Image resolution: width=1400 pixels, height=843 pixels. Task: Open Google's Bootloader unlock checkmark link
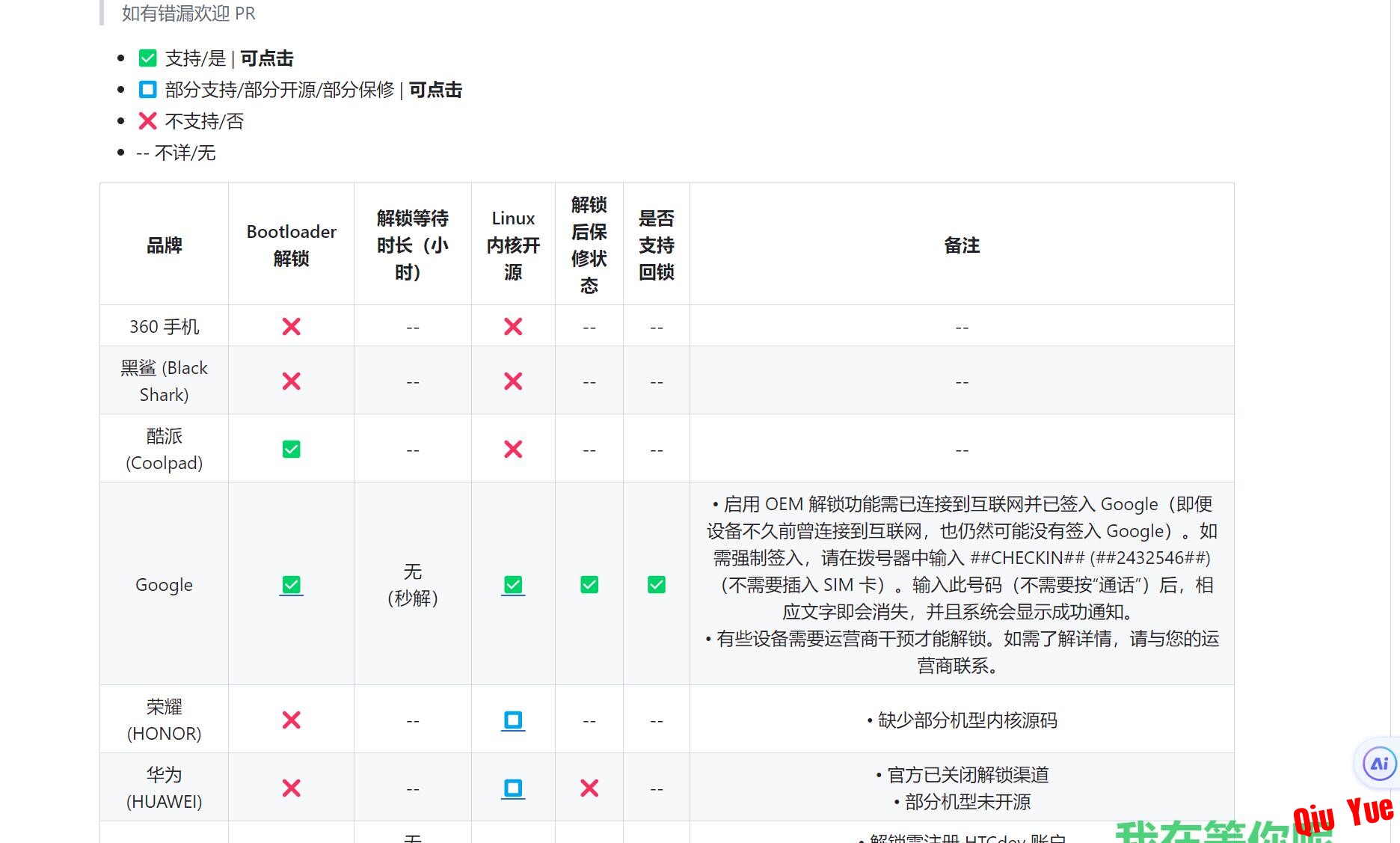(291, 585)
